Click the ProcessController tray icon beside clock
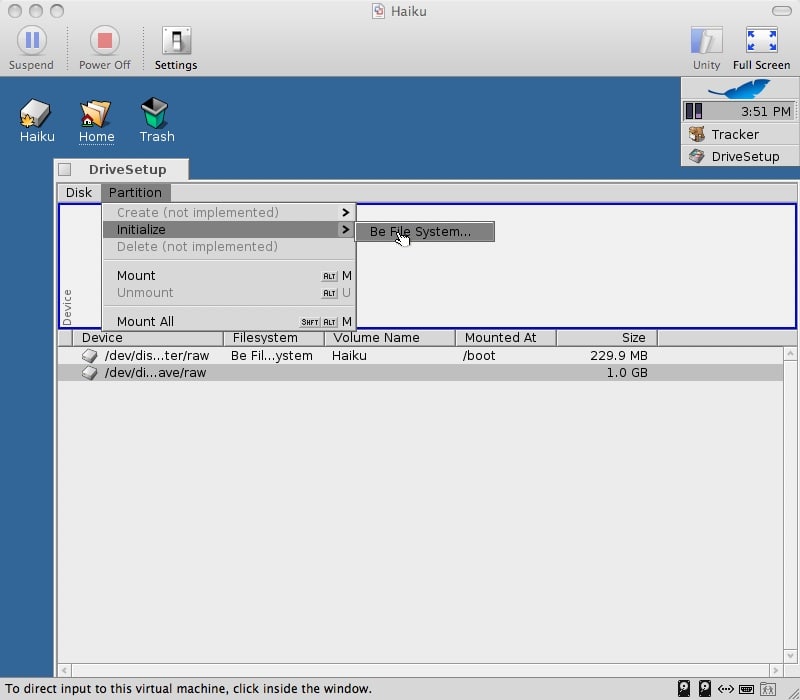The height and width of the screenshot is (700, 800). click(693, 111)
